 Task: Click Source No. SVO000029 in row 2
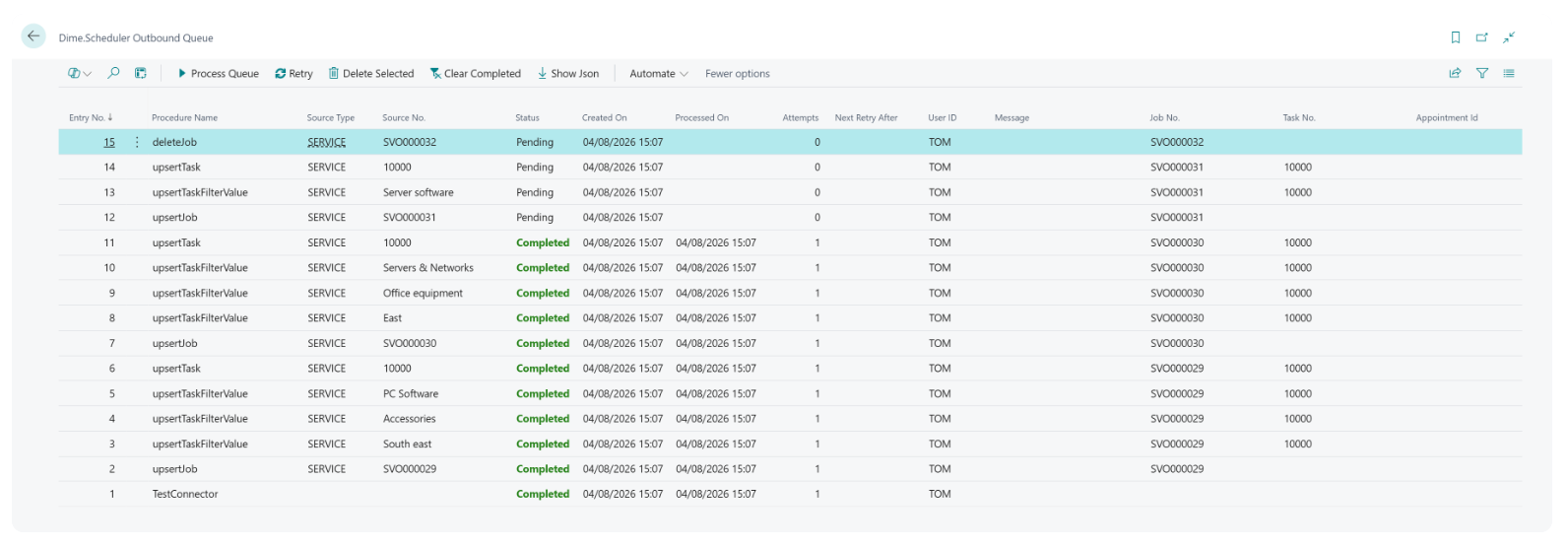coord(410,469)
